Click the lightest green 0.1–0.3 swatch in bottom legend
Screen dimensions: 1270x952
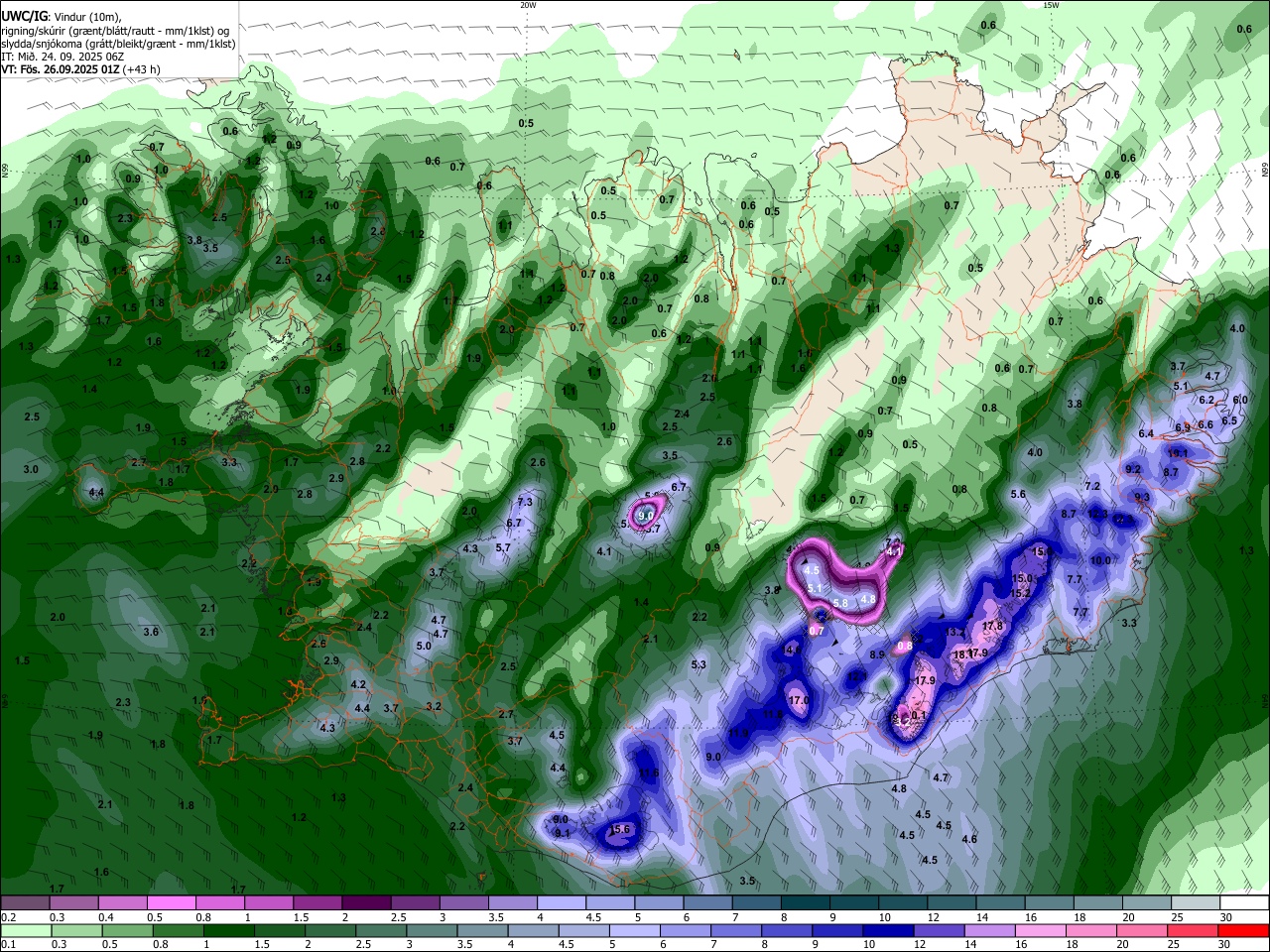[x=25, y=931]
